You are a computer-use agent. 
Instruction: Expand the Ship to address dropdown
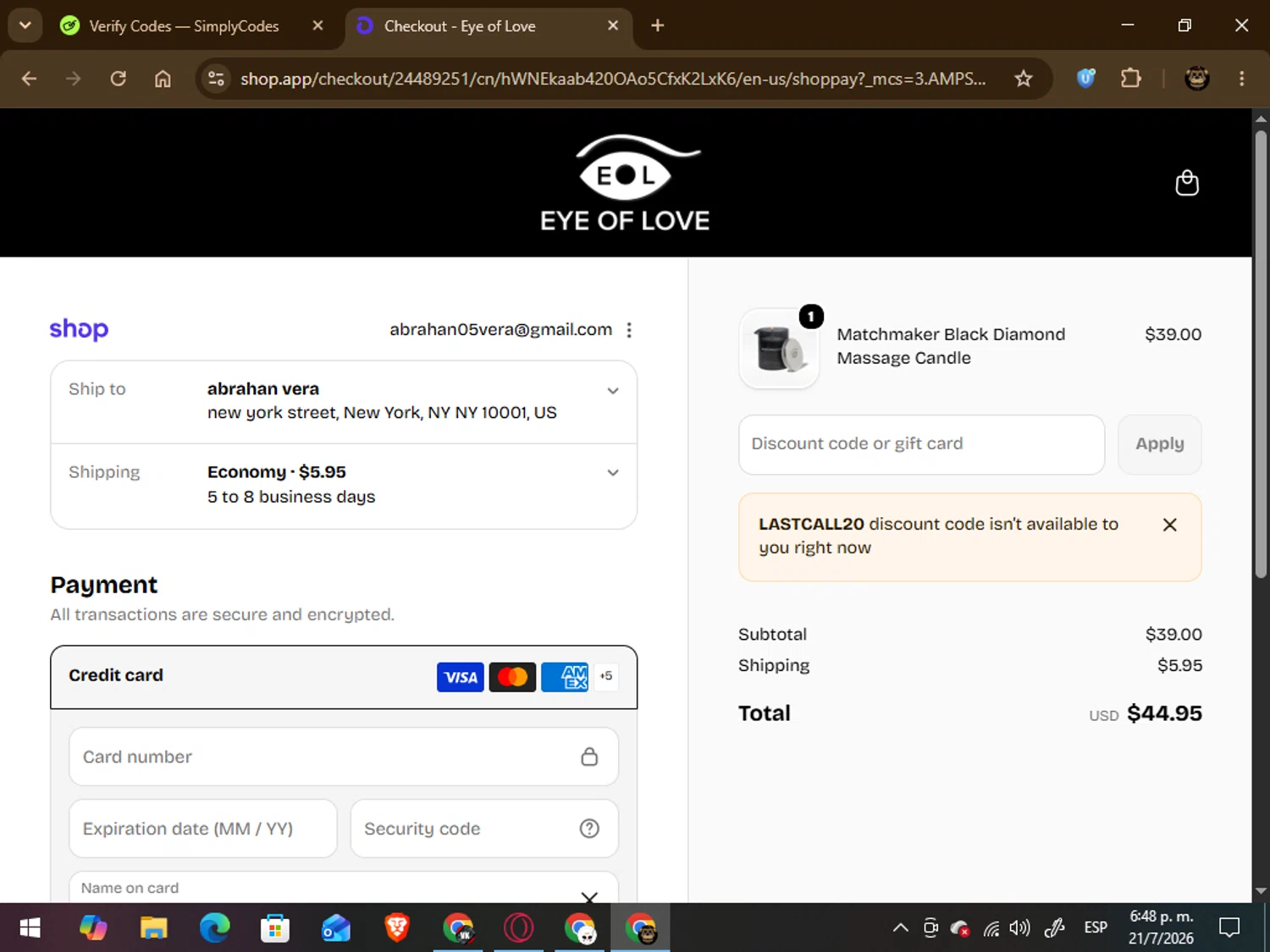click(613, 391)
